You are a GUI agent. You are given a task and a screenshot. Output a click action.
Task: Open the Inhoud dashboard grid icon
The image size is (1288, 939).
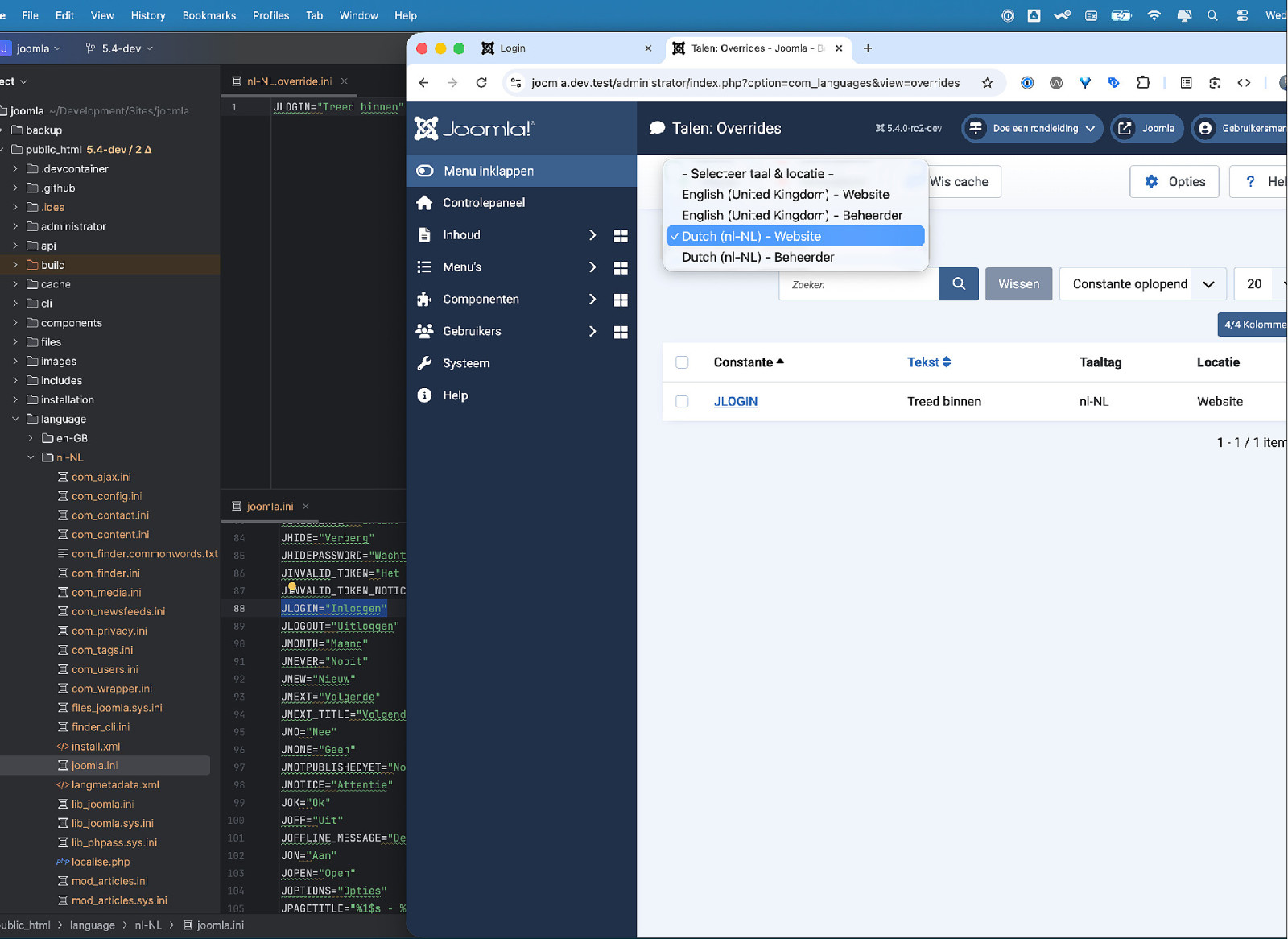(620, 235)
